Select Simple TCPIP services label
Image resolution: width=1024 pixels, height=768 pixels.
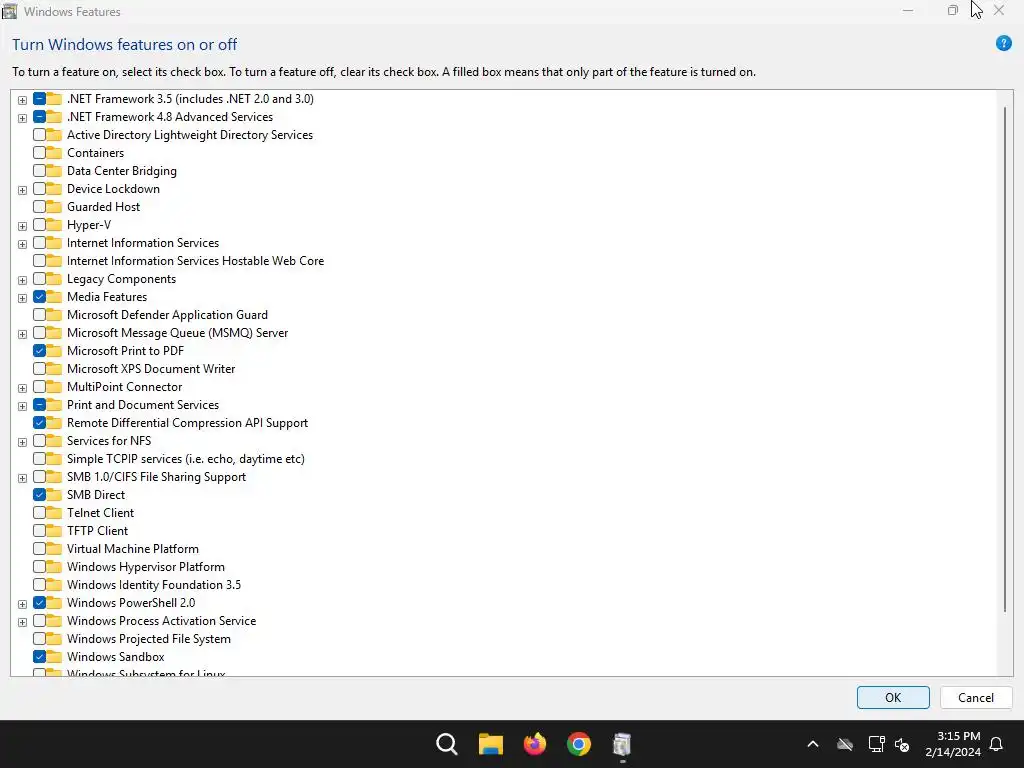pyautogui.click(x=185, y=458)
